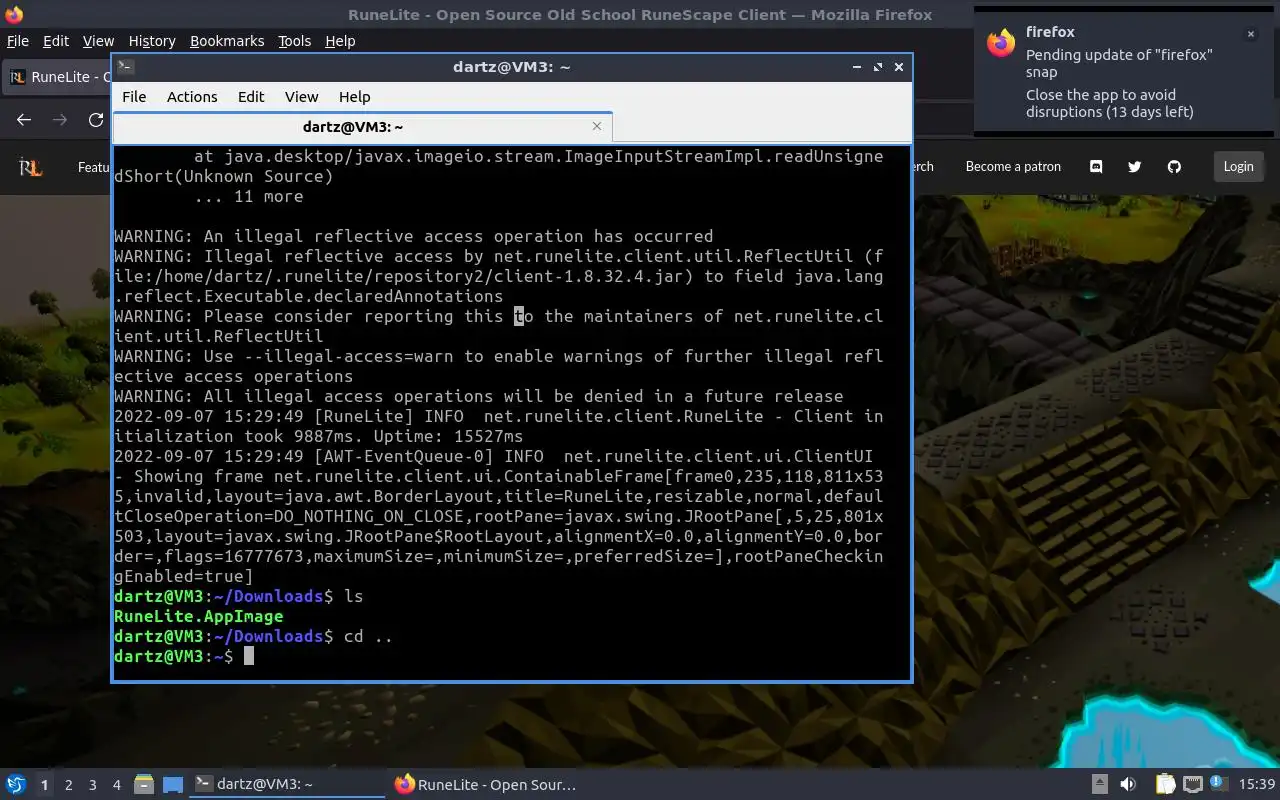Activate the RuneLite Firefox taskbar entry

tap(487, 785)
